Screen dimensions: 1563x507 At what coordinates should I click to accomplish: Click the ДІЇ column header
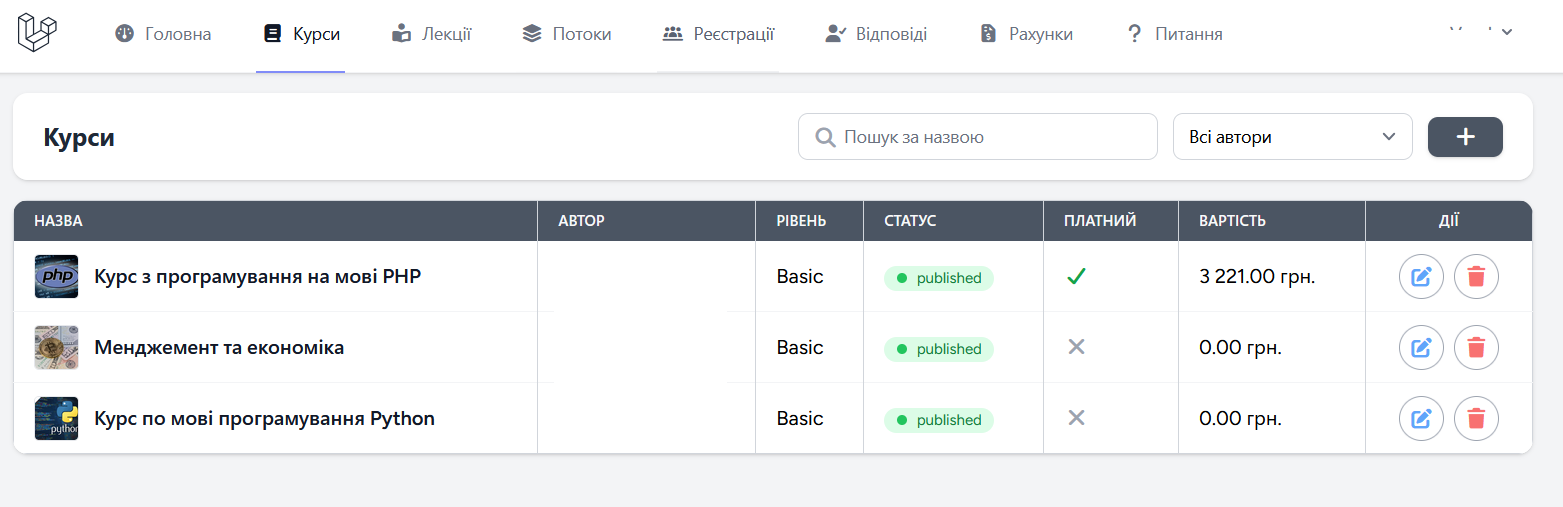tap(1448, 221)
